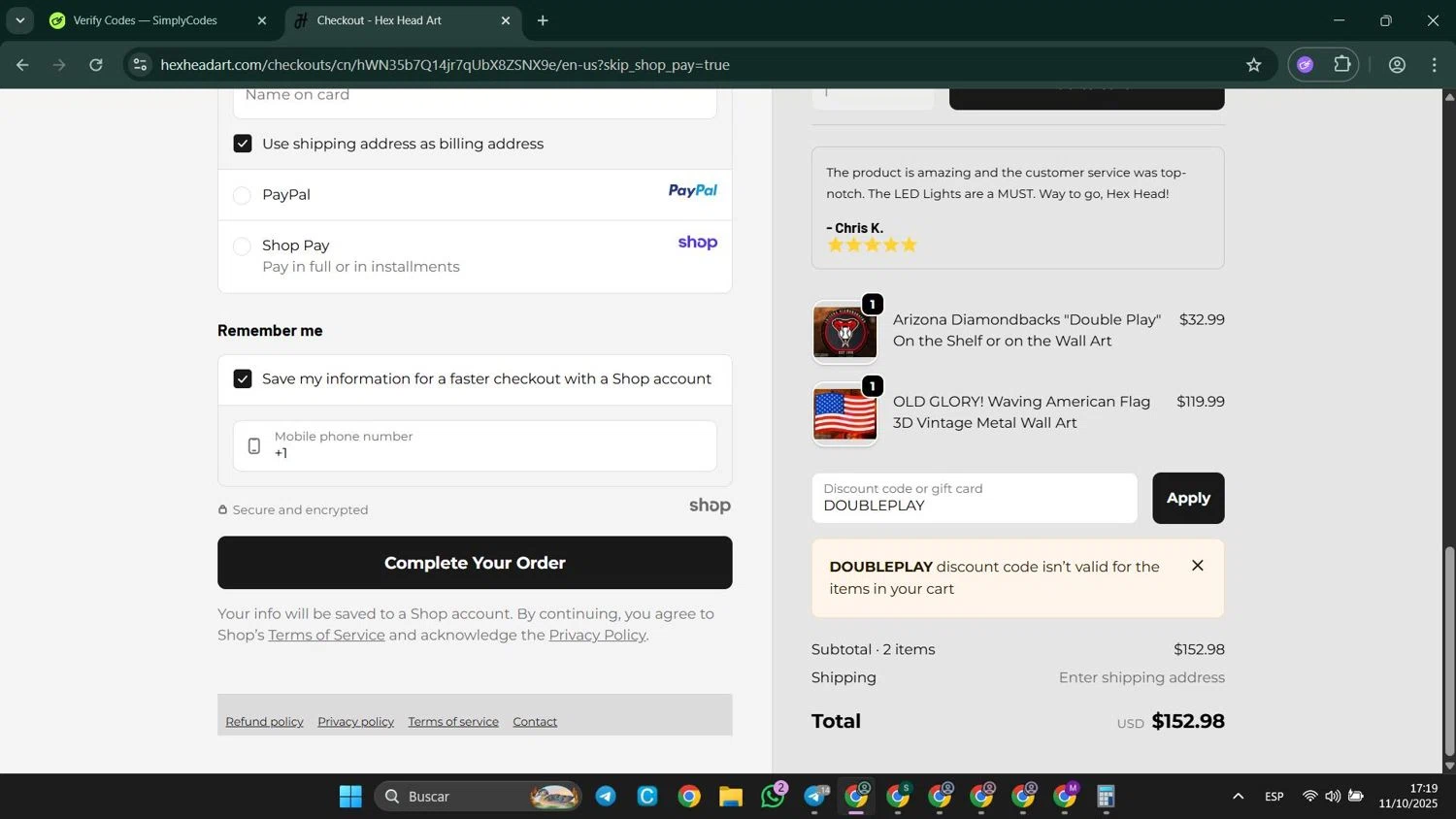Apply the discount code
Viewport: 1456px width, 819px height.
pos(1188,498)
